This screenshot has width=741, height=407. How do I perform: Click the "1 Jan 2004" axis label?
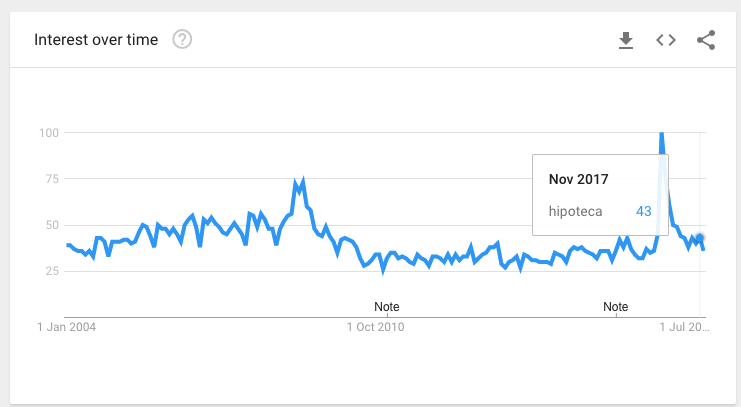click(67, 325)
